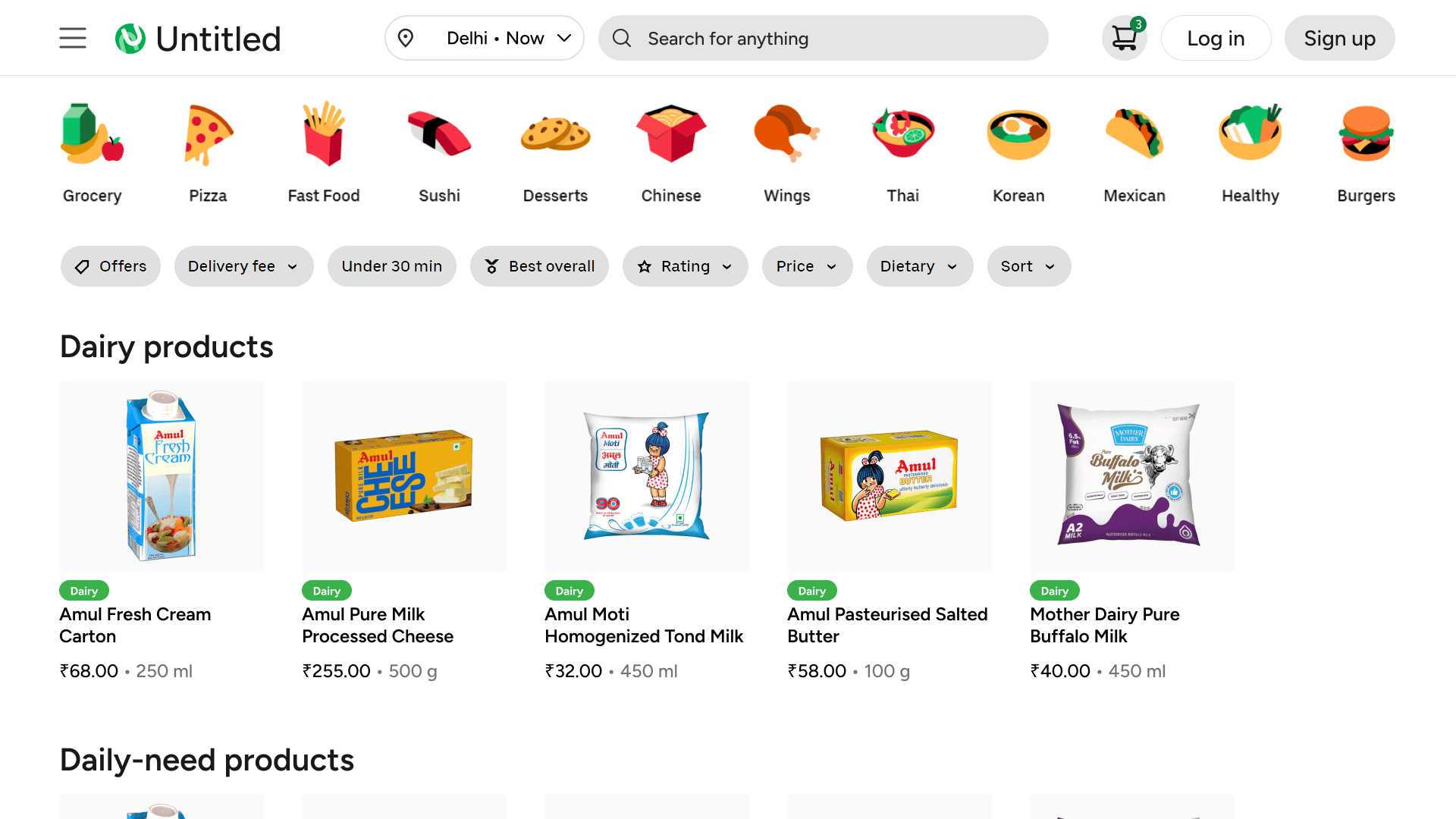Toggle the Offers filter

tap(111, 266)
